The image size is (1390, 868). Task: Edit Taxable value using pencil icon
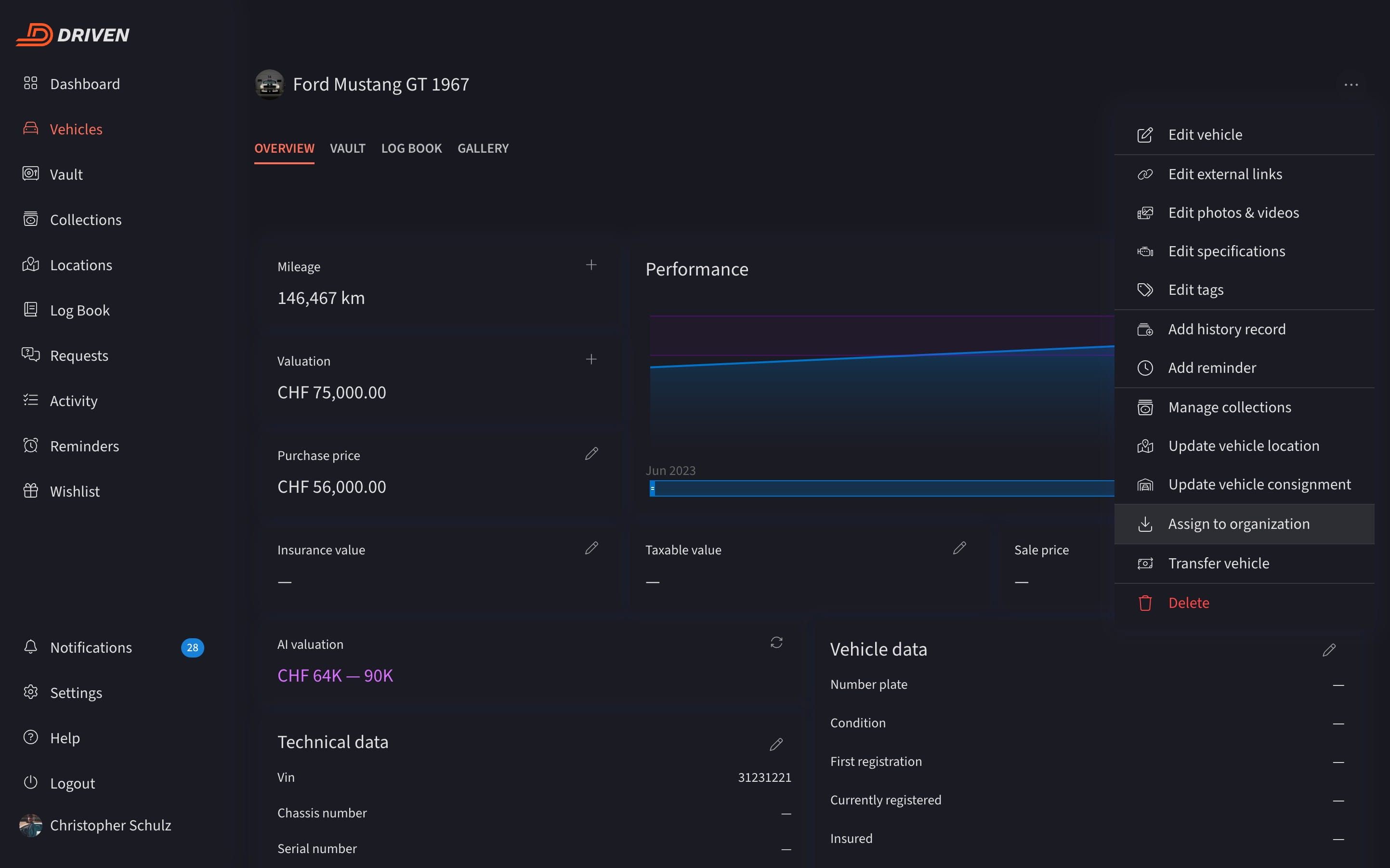[x=959, y=548]
